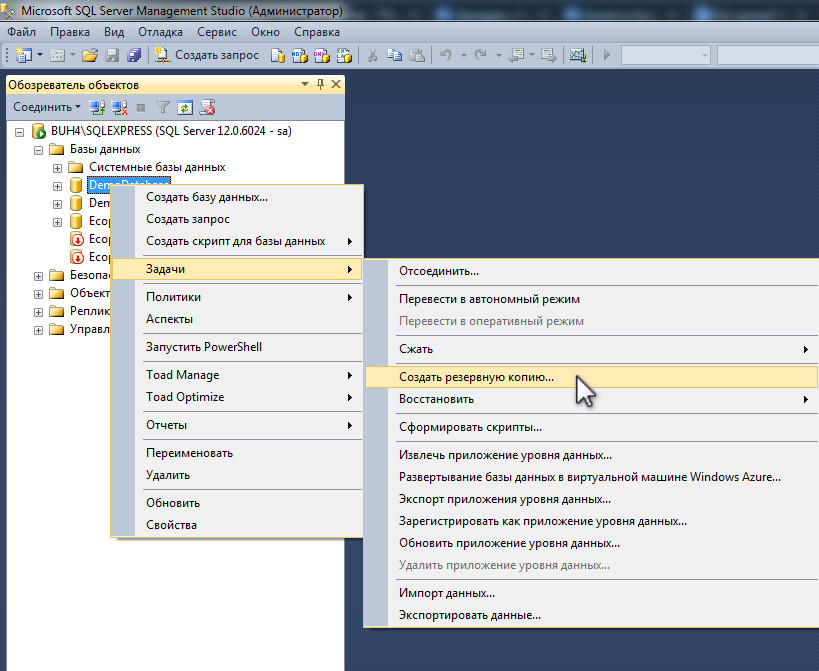Choose Сформировать скрипты... from Tasks submenu
This screenshot has width=819, height=671.
(x=470, y=427)
